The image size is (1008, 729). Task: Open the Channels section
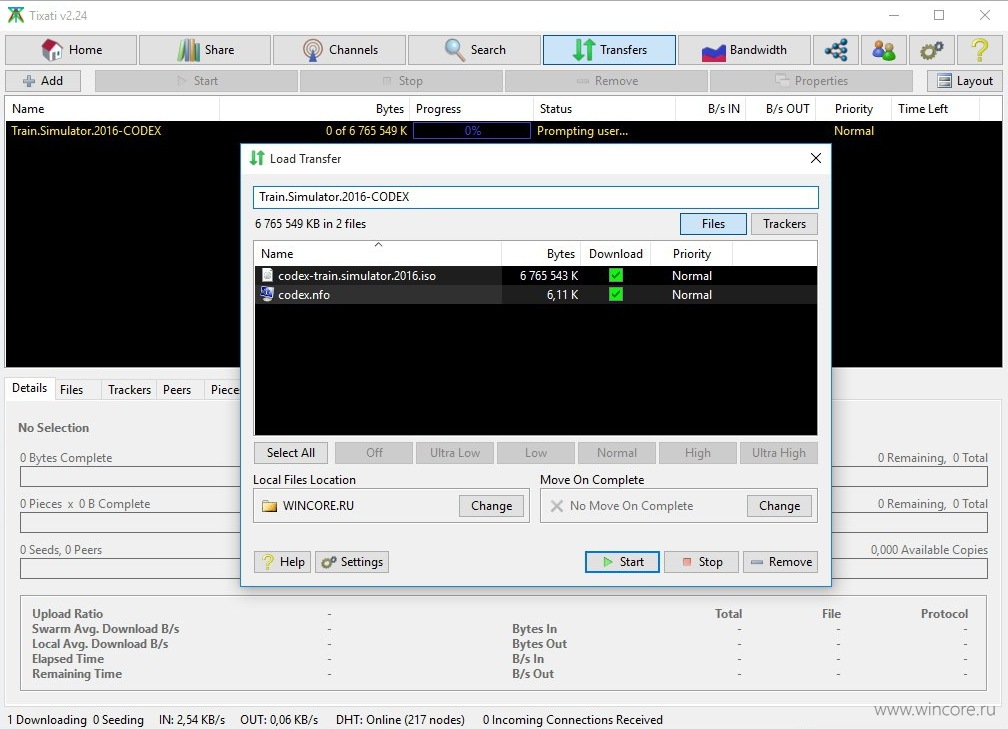click(x=339, y=50)
